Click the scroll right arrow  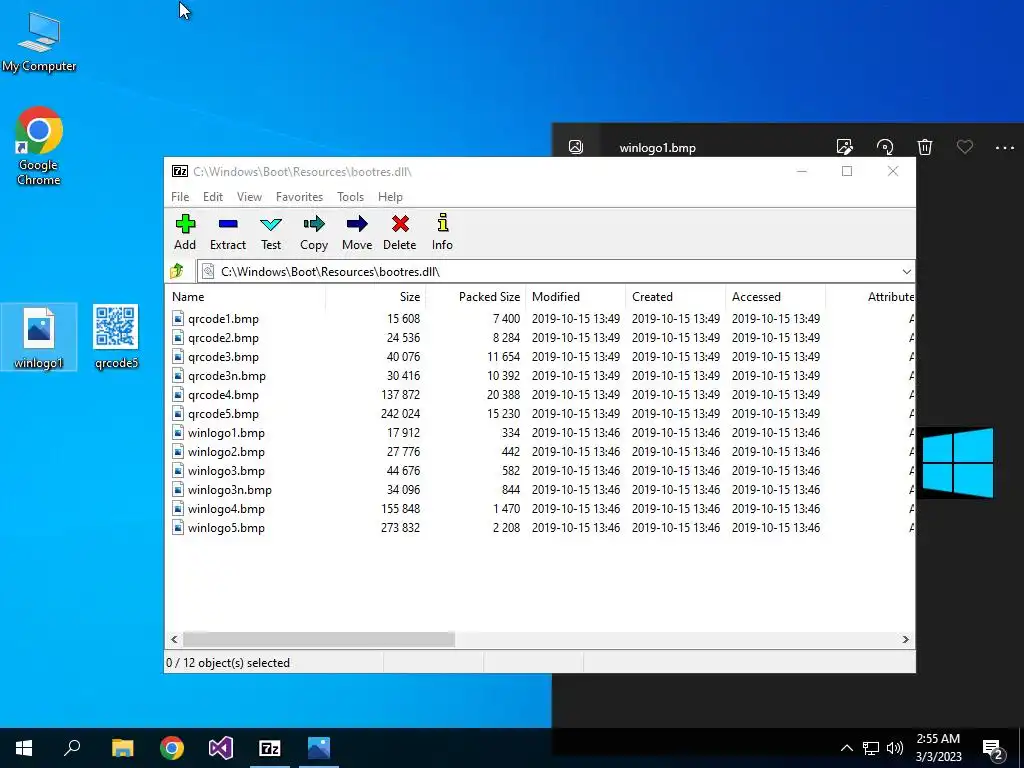coord(906,639)
